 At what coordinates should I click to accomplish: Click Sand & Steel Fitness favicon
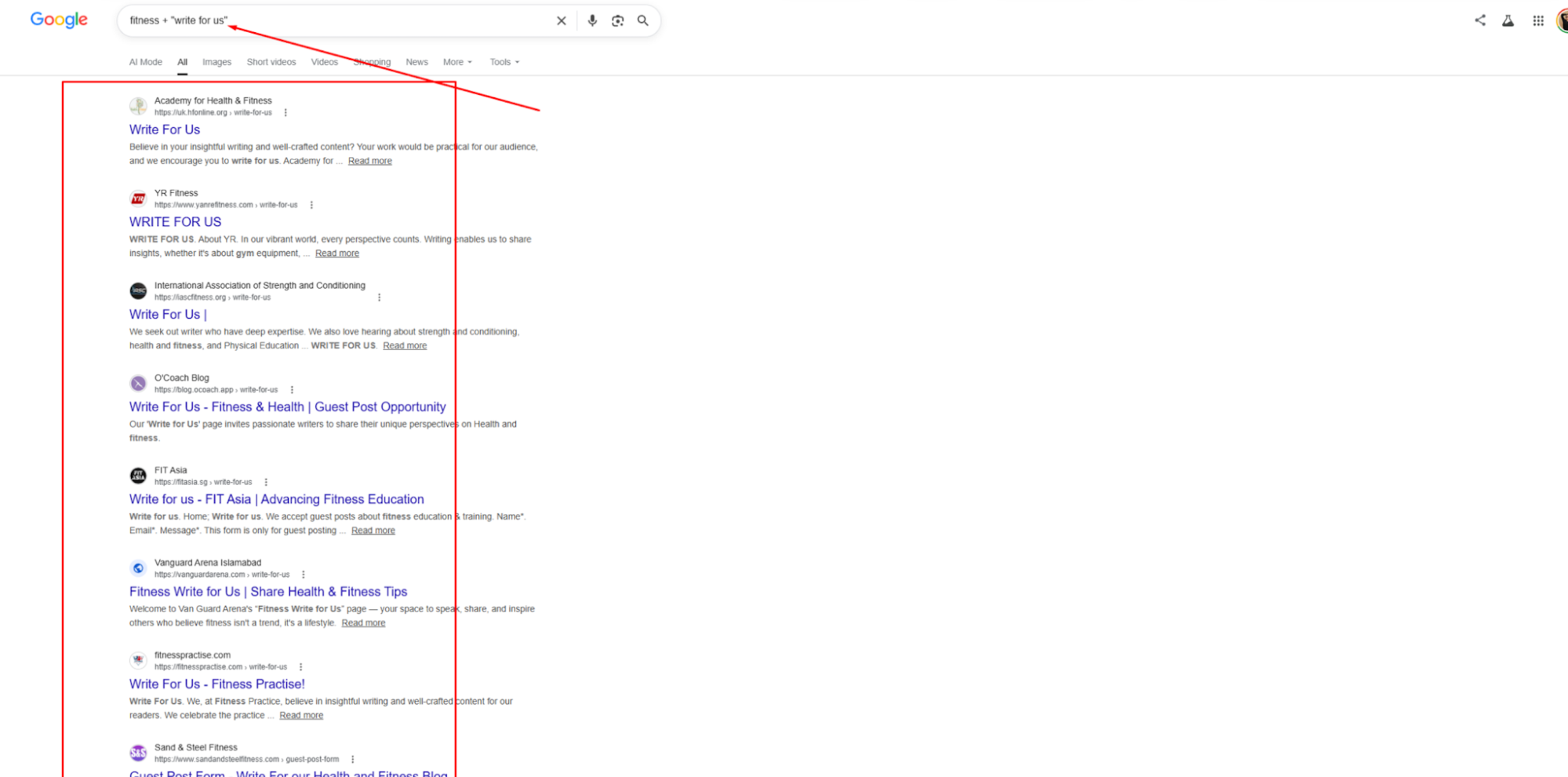[138, 753]
